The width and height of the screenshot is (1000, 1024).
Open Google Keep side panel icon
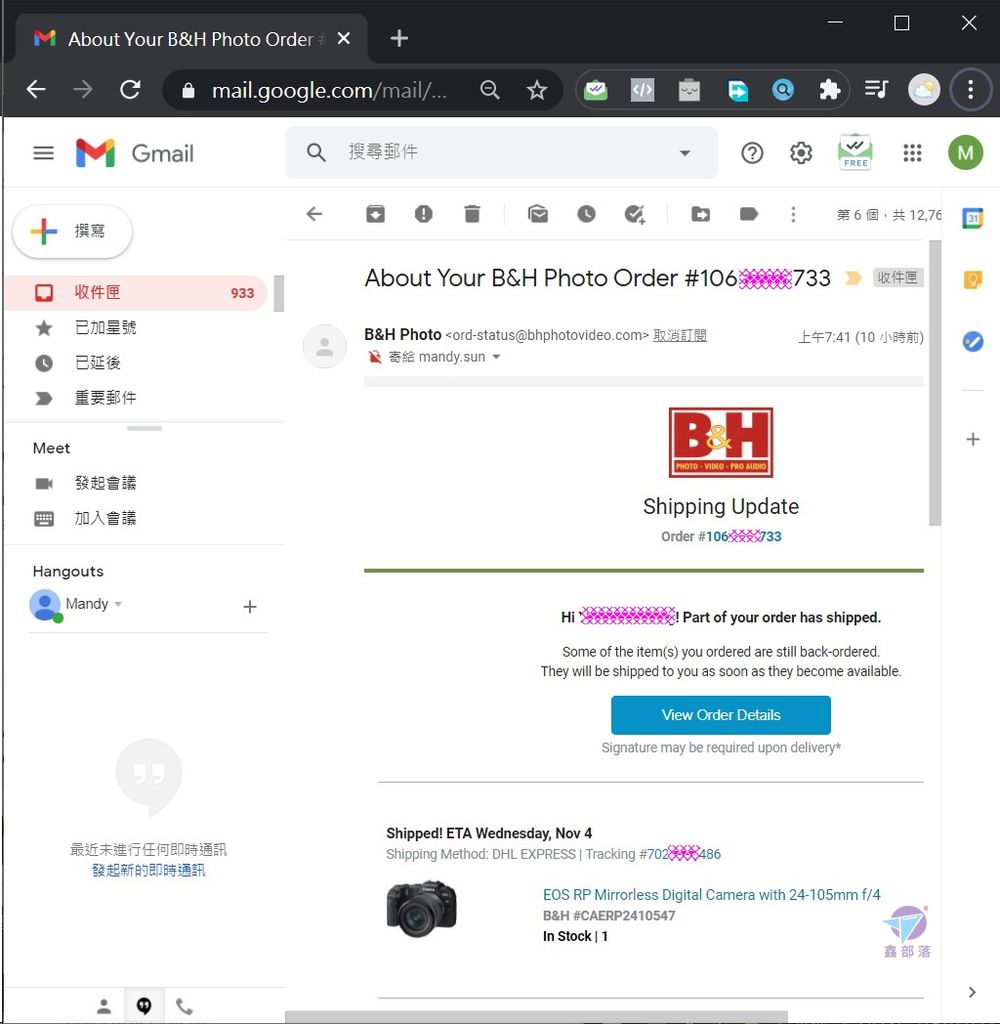pos(973,280)
